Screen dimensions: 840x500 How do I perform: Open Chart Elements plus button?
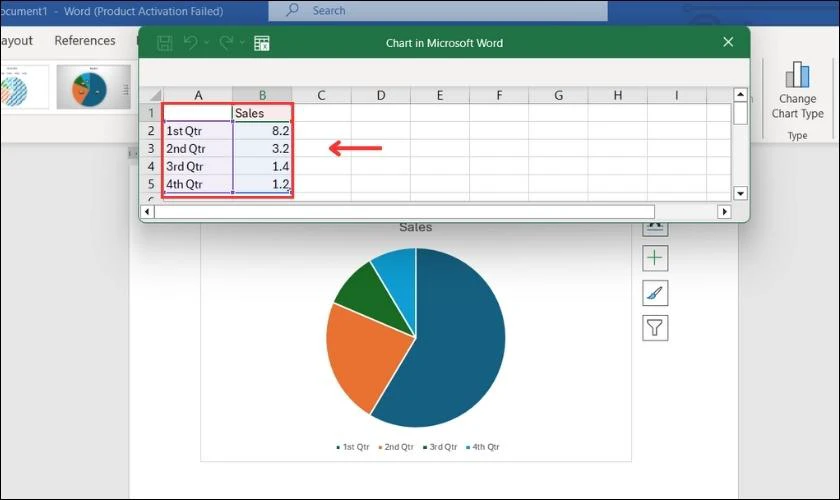pyautogui.click(x=655, y=258)
